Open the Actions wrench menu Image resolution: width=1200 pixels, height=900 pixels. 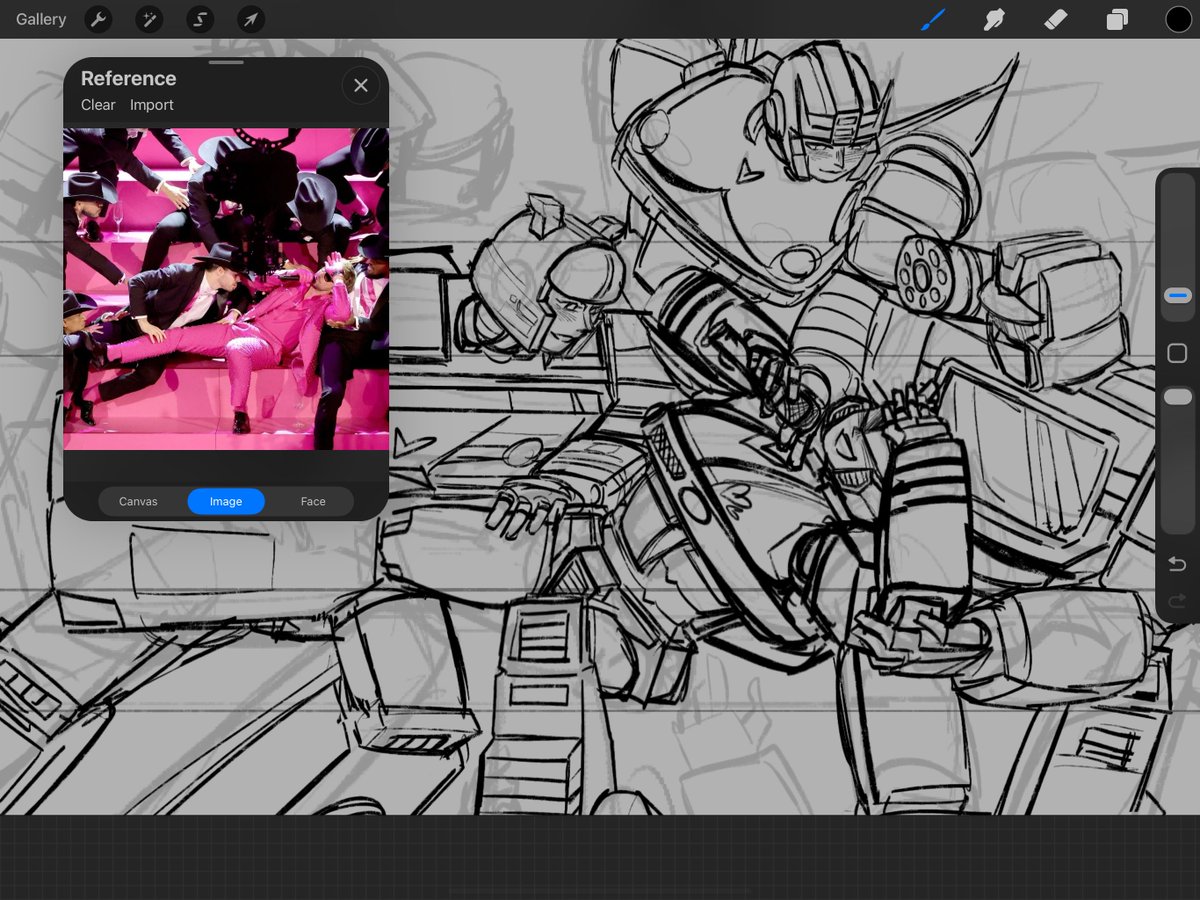point(98,19)
